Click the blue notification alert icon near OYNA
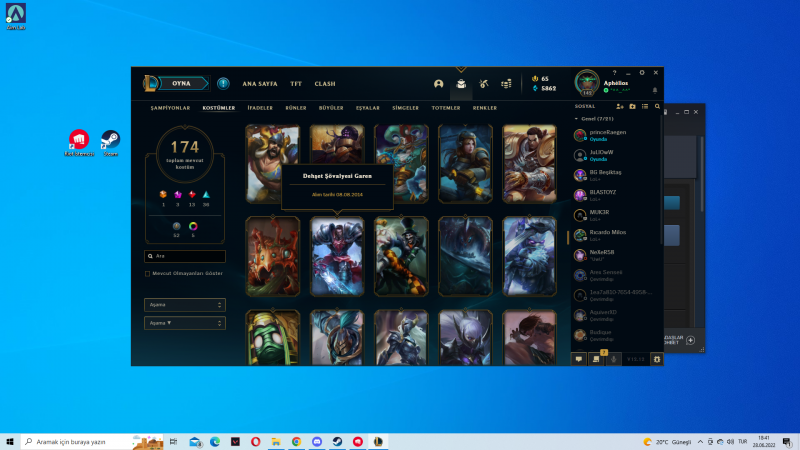The image size is (800, 450). pyautogui.click(x=223, y=83)
